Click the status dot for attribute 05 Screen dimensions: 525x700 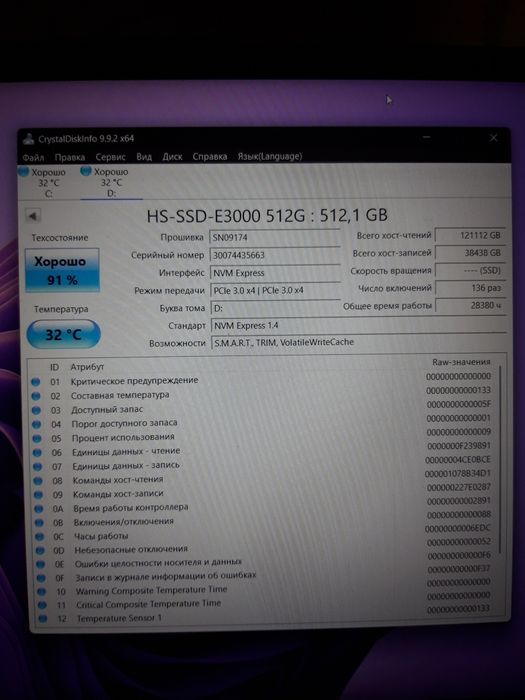click(x=37, y=438)
